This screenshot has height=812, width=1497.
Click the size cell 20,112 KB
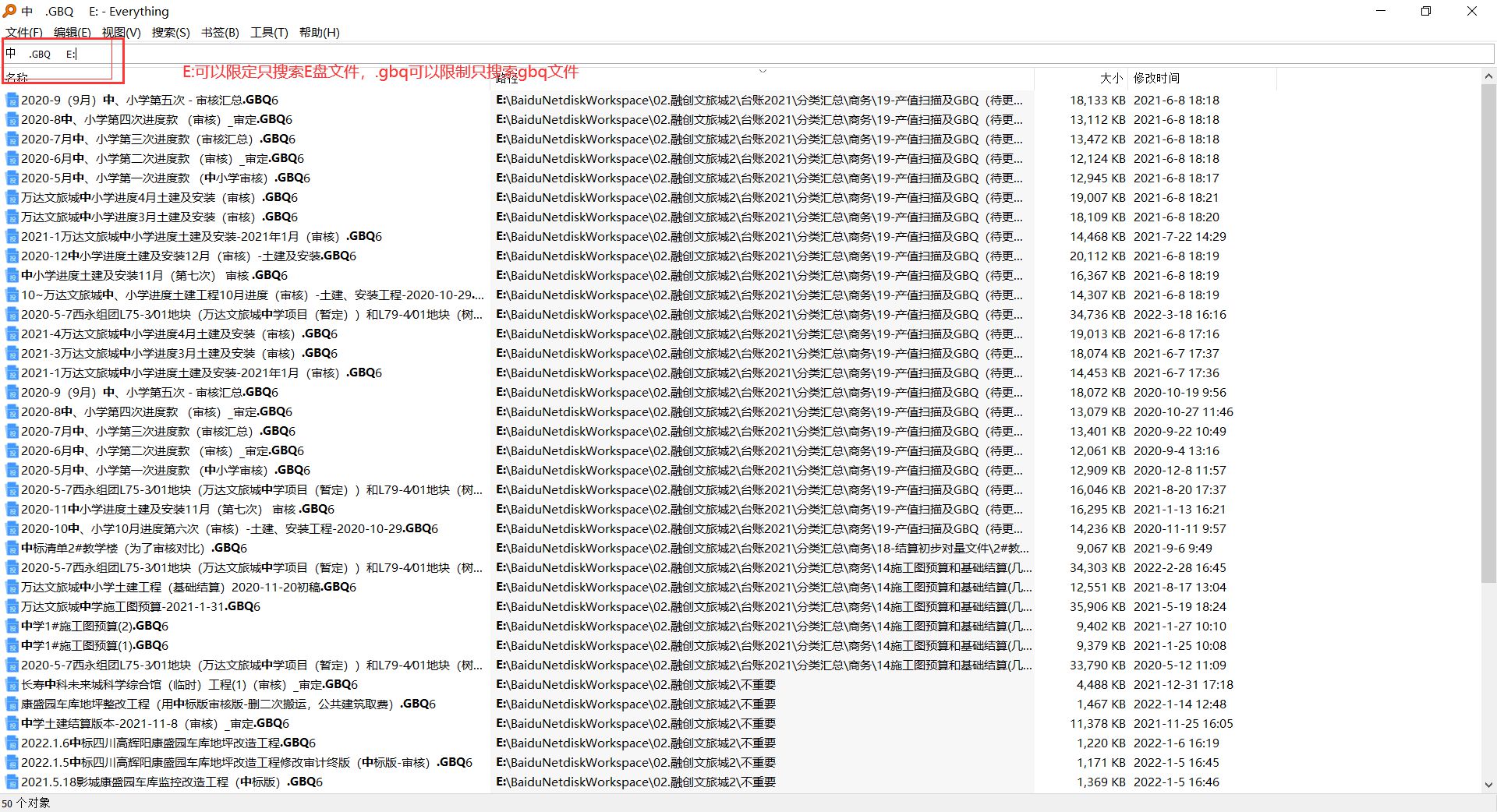1097,256
